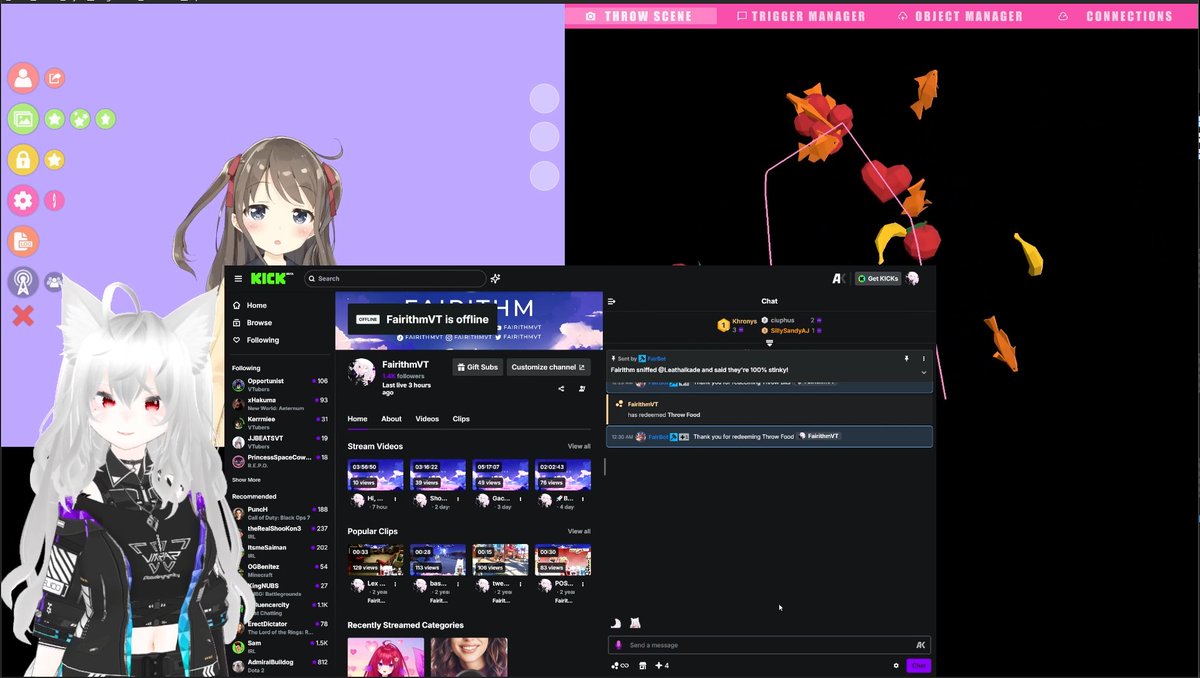Screen dimensions: 1200x678
Task: Click the sparkle icon beside the Kick search bar
Action: [x=494, y=278]
